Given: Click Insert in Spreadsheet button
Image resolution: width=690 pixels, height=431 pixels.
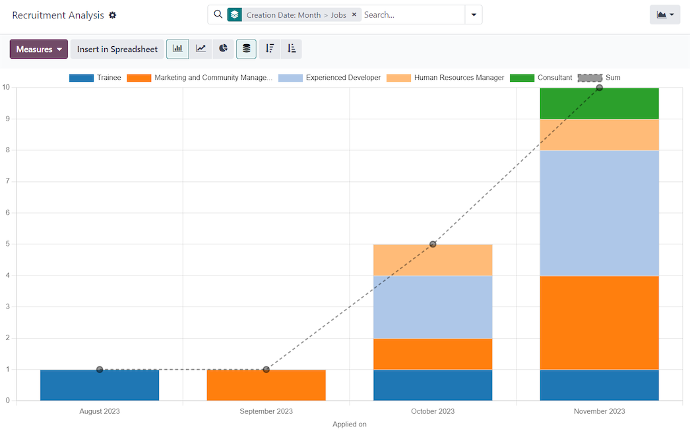Looking at the screenshot, I should (117, 48).
